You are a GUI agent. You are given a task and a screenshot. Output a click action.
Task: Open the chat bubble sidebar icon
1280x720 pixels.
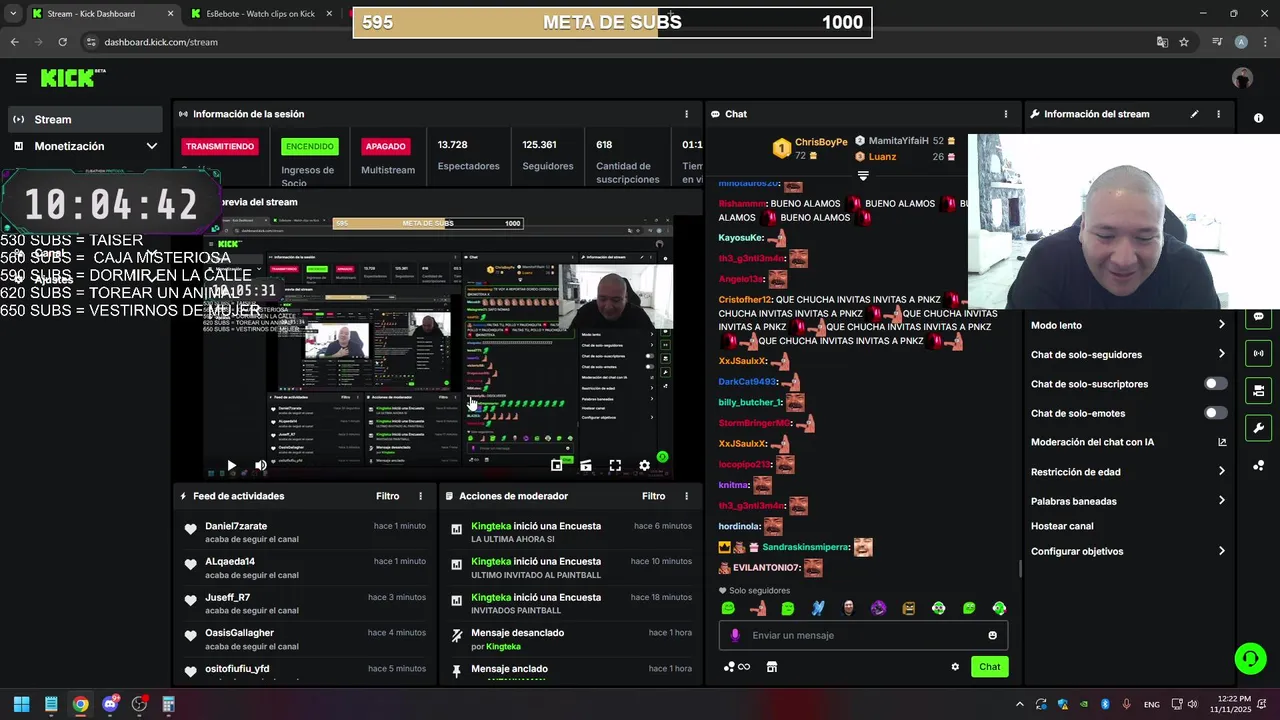point(1258,317)
